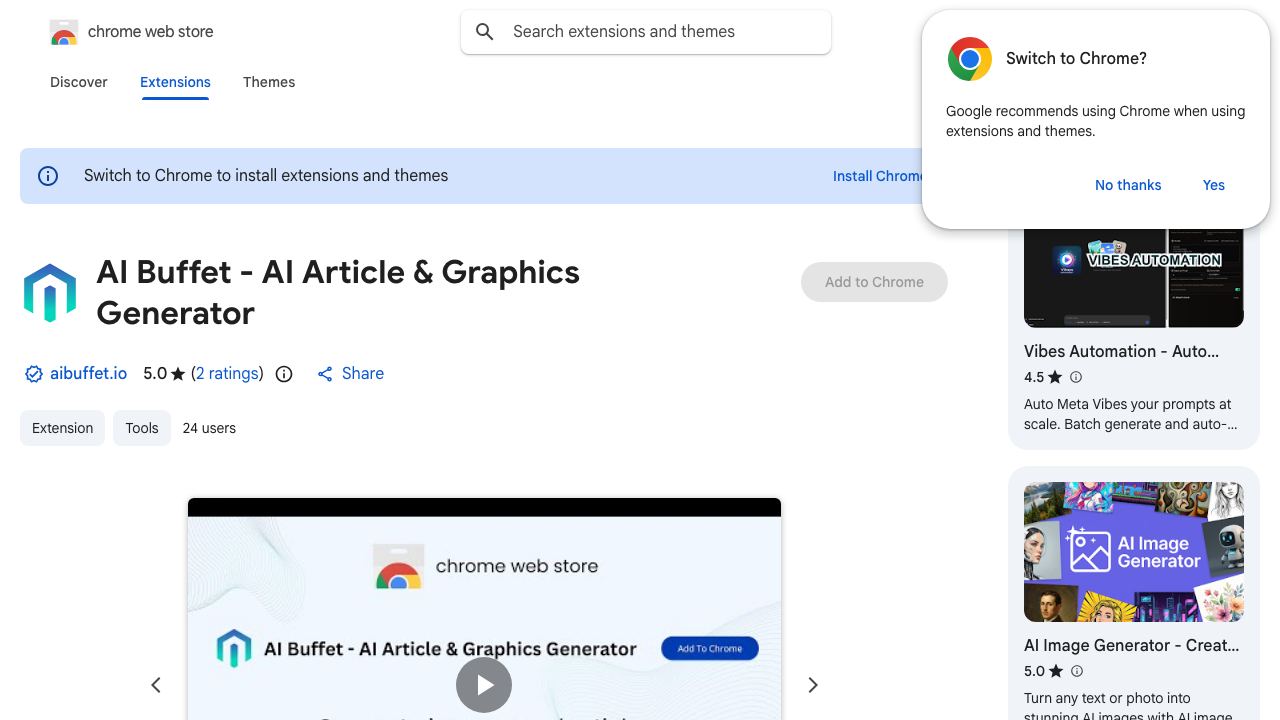Viewport: 1280px width, 720px height.
Task: Click the Search extensions and themes field
Action: pos(646,32)
